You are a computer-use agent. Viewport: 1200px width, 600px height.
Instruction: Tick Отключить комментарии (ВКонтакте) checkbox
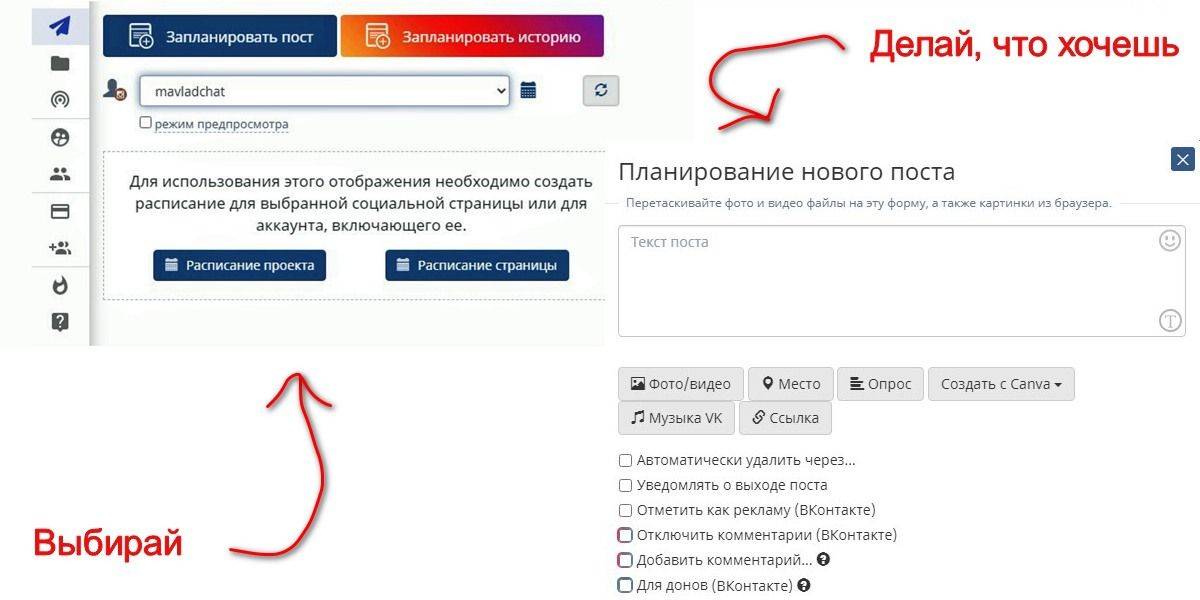point(625,535)
